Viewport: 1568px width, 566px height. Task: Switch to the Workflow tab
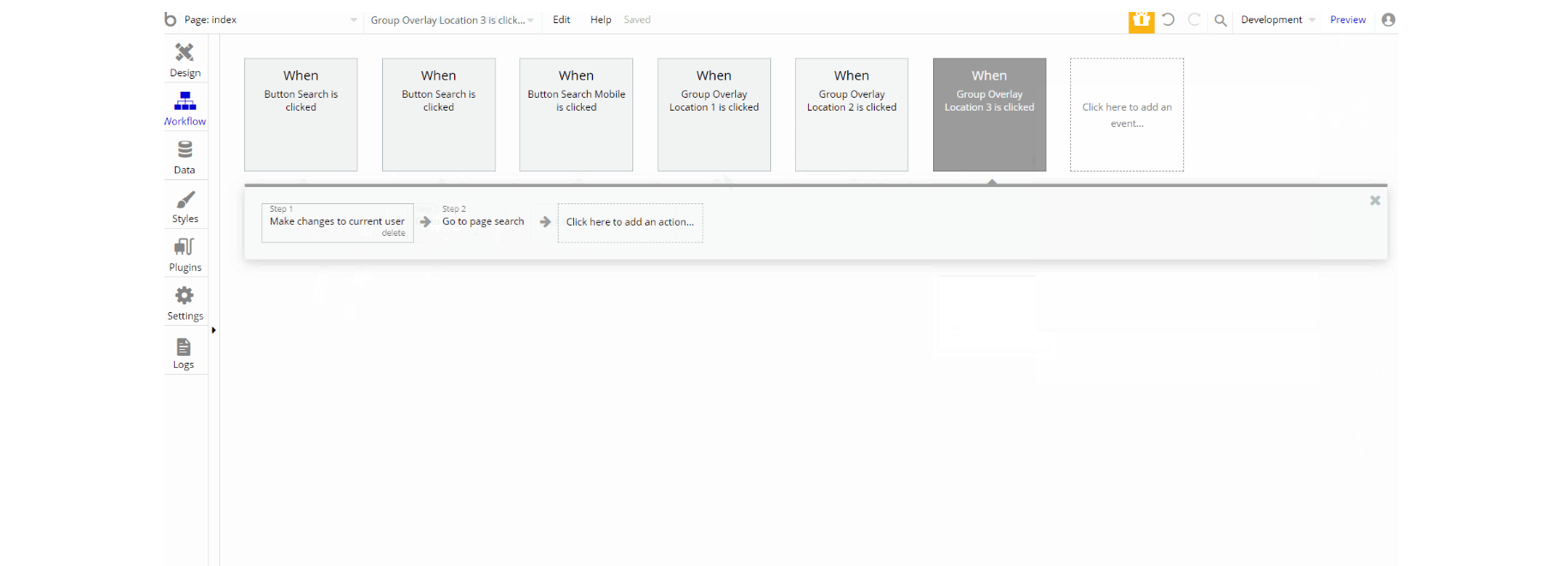(x=185, y=108)
